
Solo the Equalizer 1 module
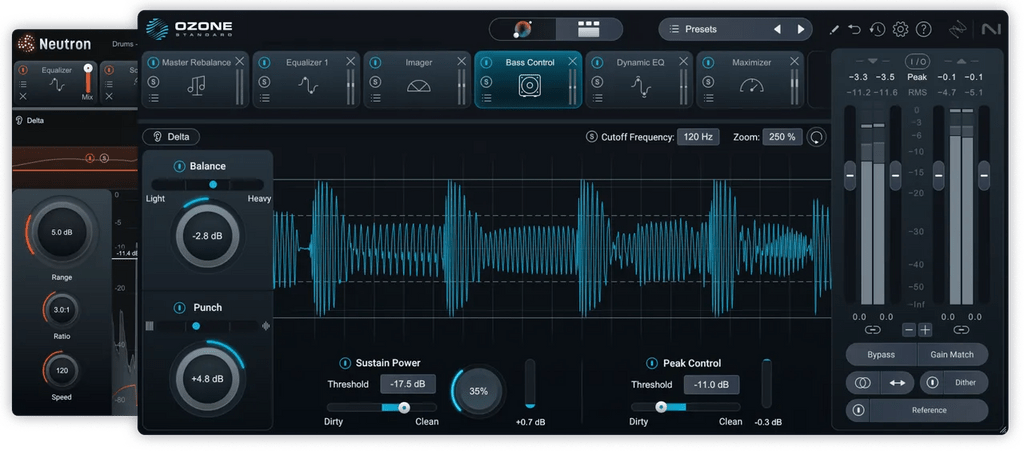click(264, 82)
